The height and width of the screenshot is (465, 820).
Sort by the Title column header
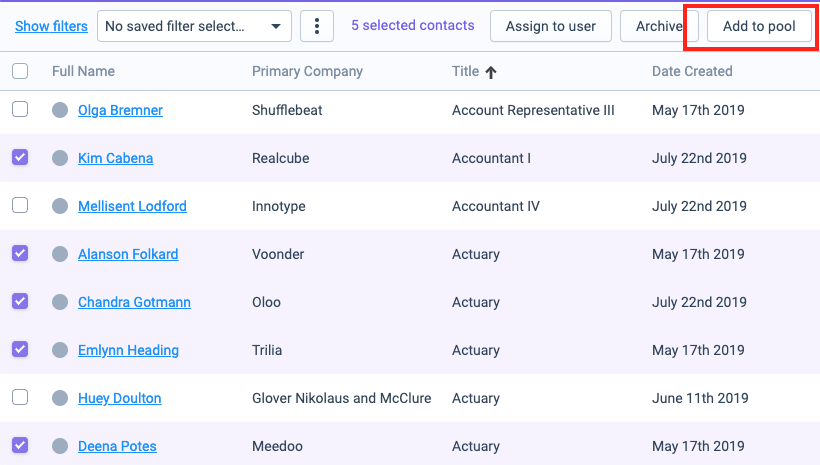pos(465,71)
